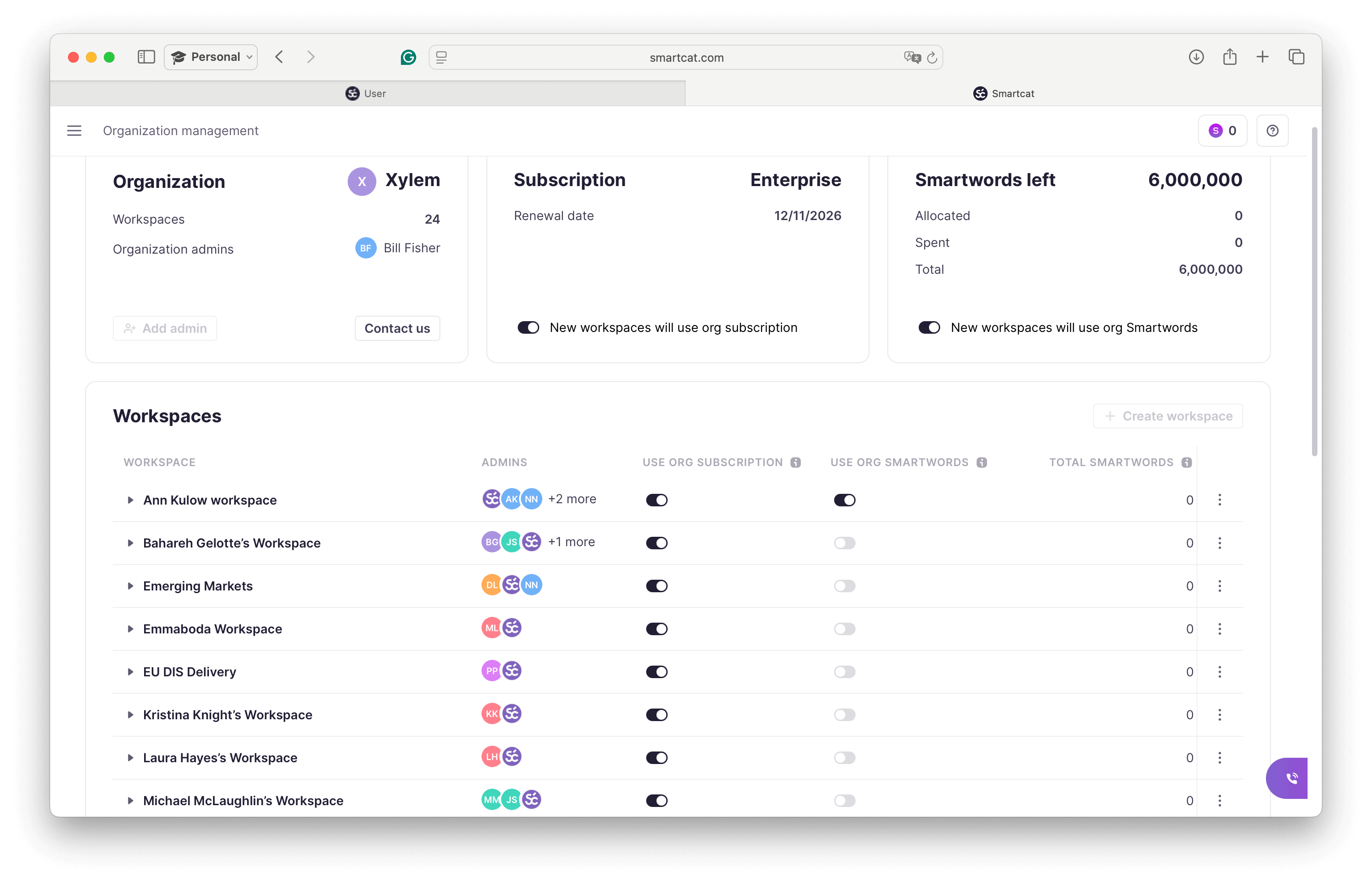Open the Personal profile dropdown
1372x883 pixels.
click(x=210, y=57)
